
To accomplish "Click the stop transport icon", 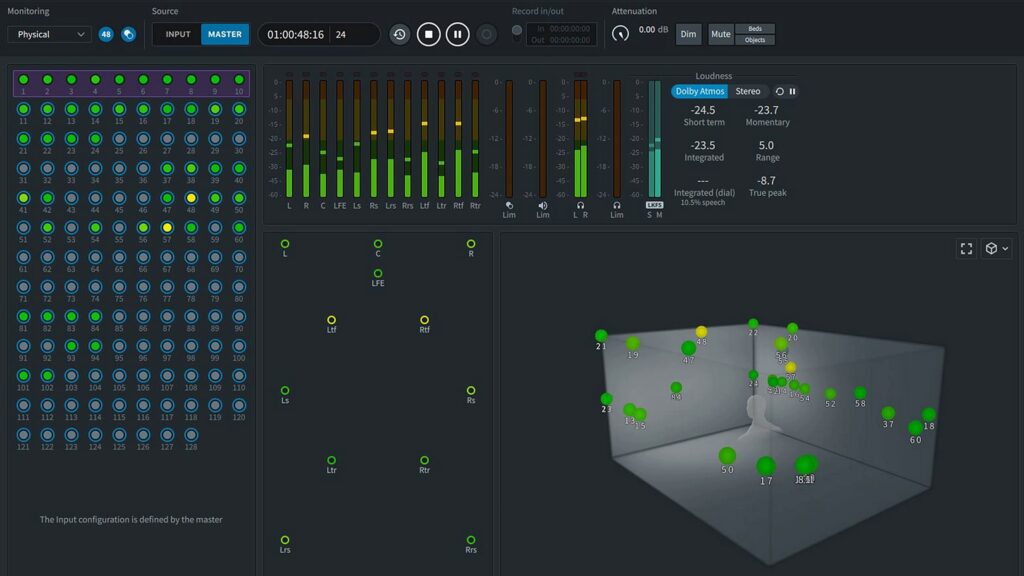I will point(429,33).
